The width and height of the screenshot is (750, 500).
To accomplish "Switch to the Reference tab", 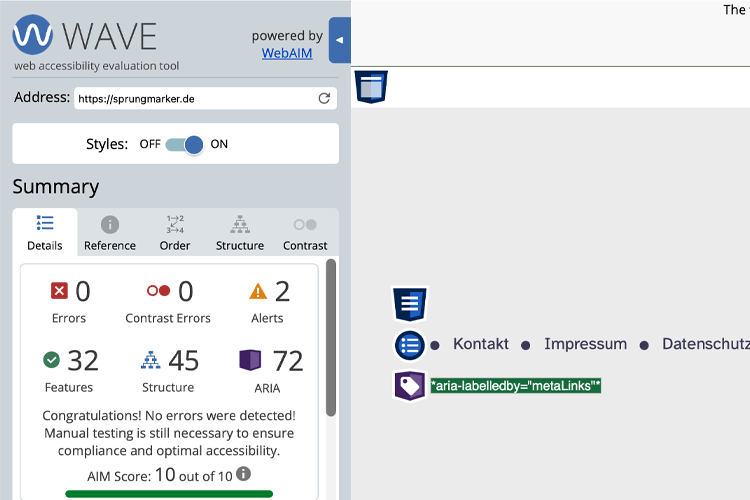I will [x=110, y=233].
